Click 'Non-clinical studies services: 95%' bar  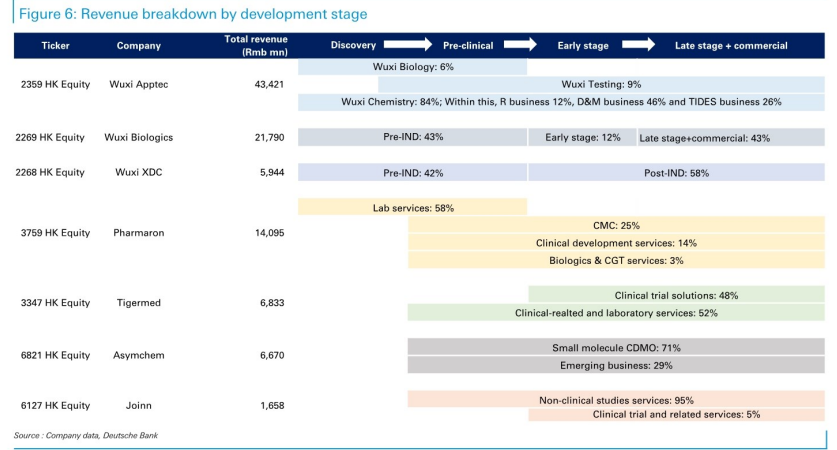616,399
